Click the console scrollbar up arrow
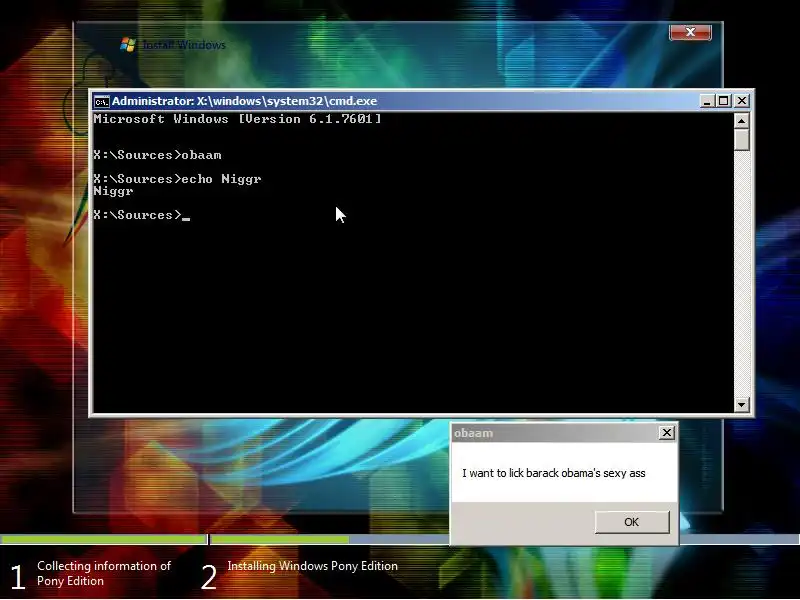 741,121
